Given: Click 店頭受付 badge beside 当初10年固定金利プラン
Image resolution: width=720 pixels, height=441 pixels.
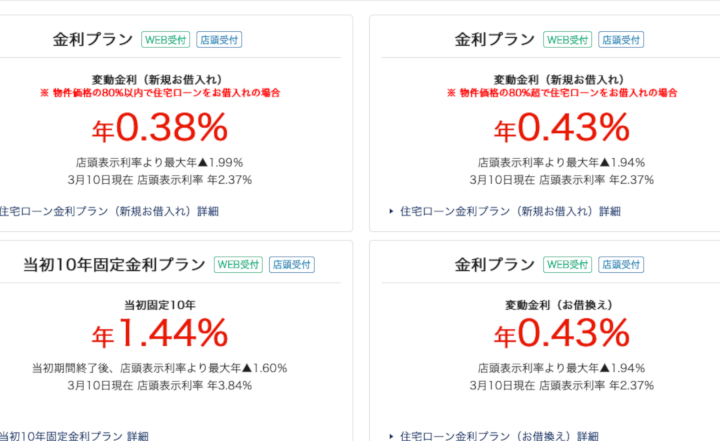Looking at the screenshot, I should [x=291, y=265].
